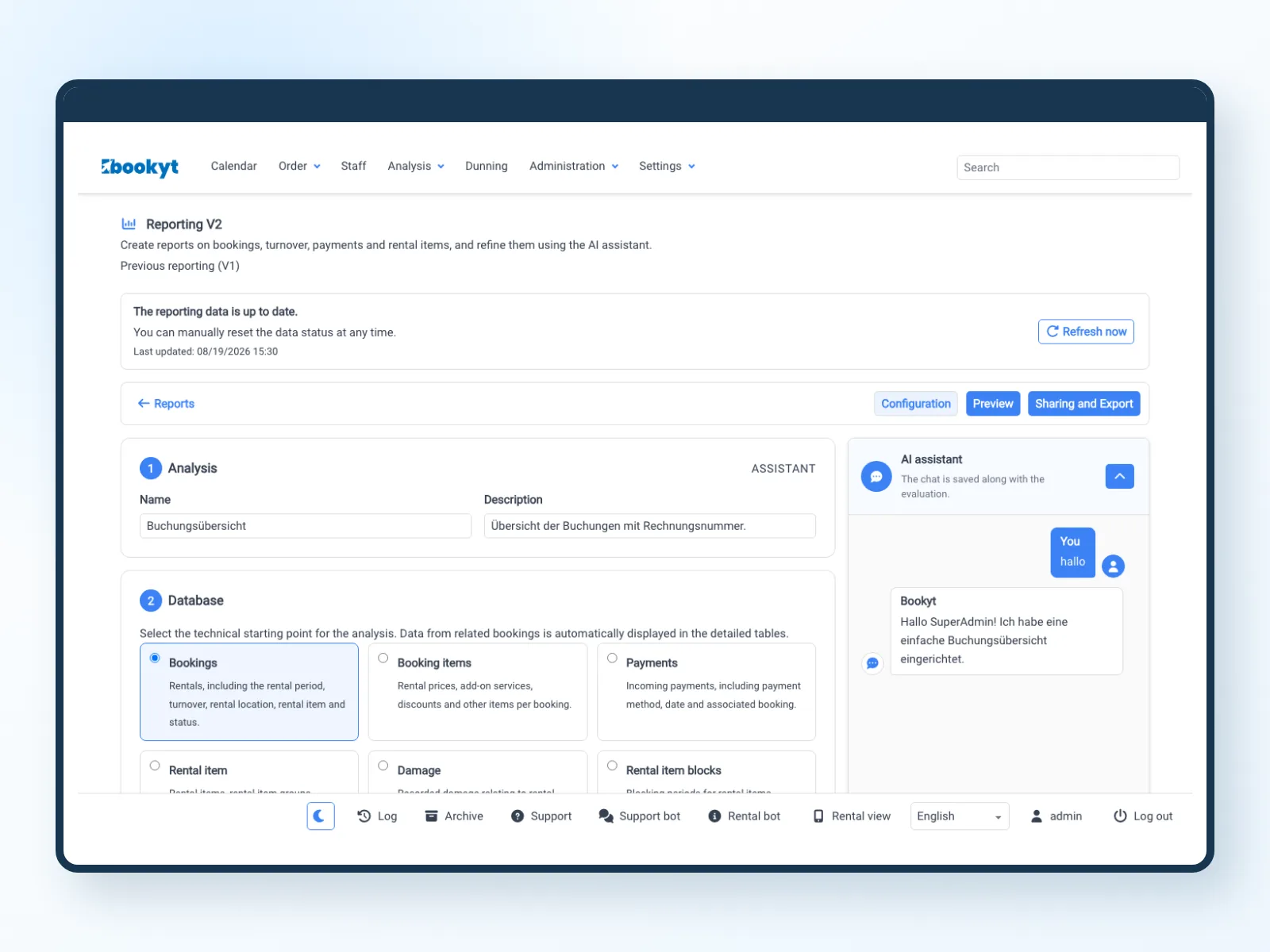Viewport: 1270px width, 952px height.
Task: Open the Log history link
Action: pos(377,816)
